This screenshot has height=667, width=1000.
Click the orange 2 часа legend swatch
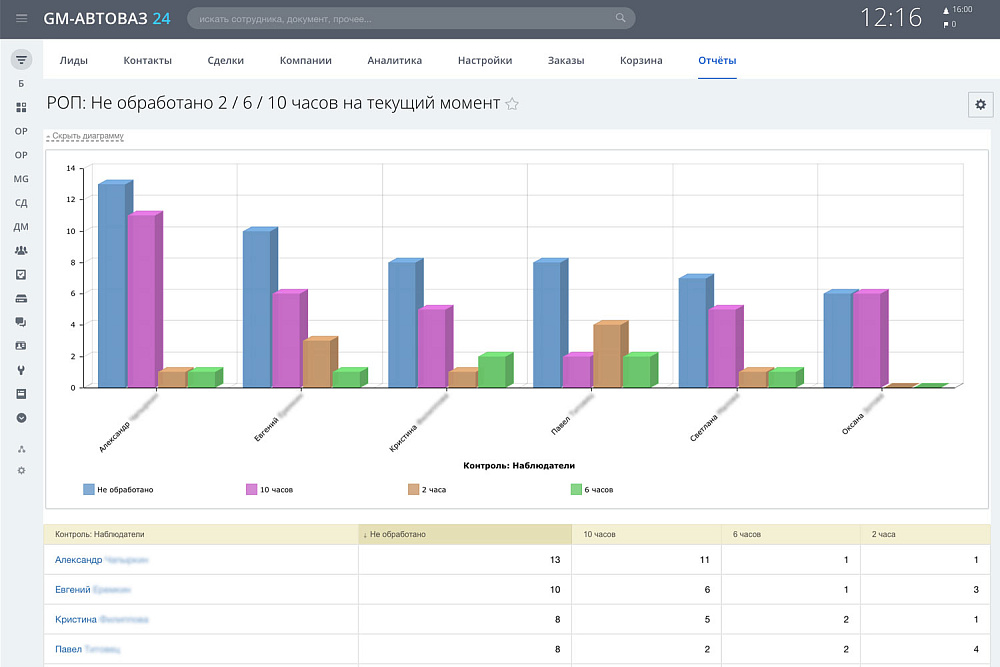[413, 489]
